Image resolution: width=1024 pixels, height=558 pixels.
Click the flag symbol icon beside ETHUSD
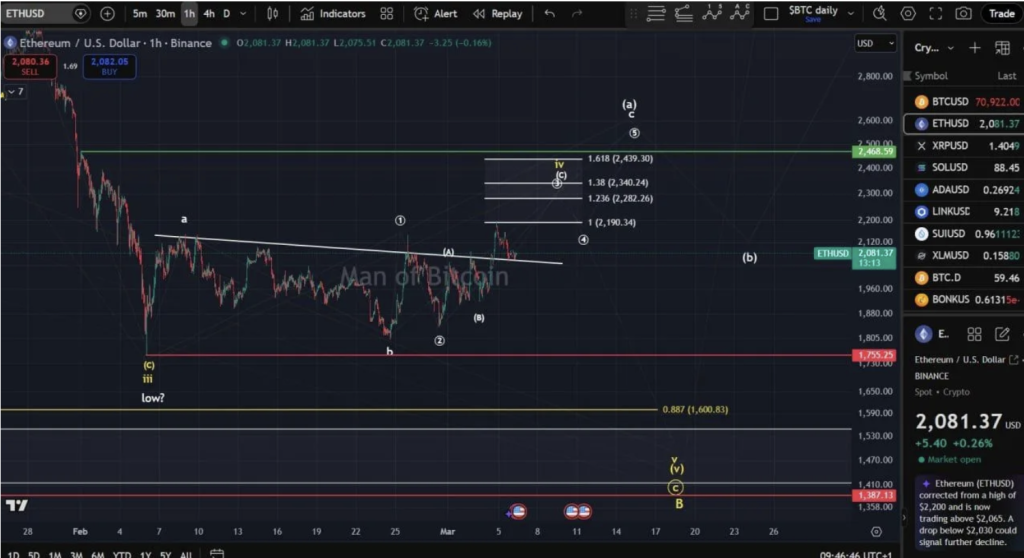80,13
